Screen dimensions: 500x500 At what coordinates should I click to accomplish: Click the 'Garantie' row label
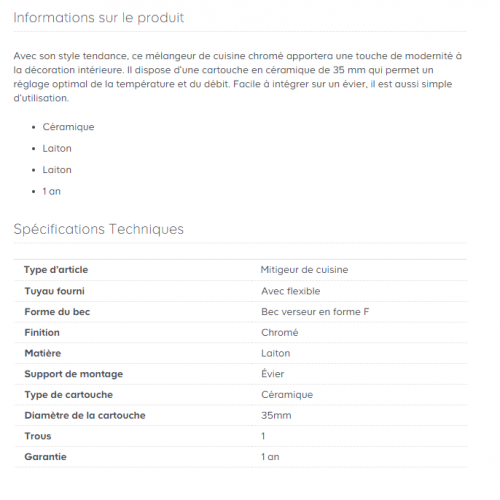pyautogui.click(x=45, y=457)
